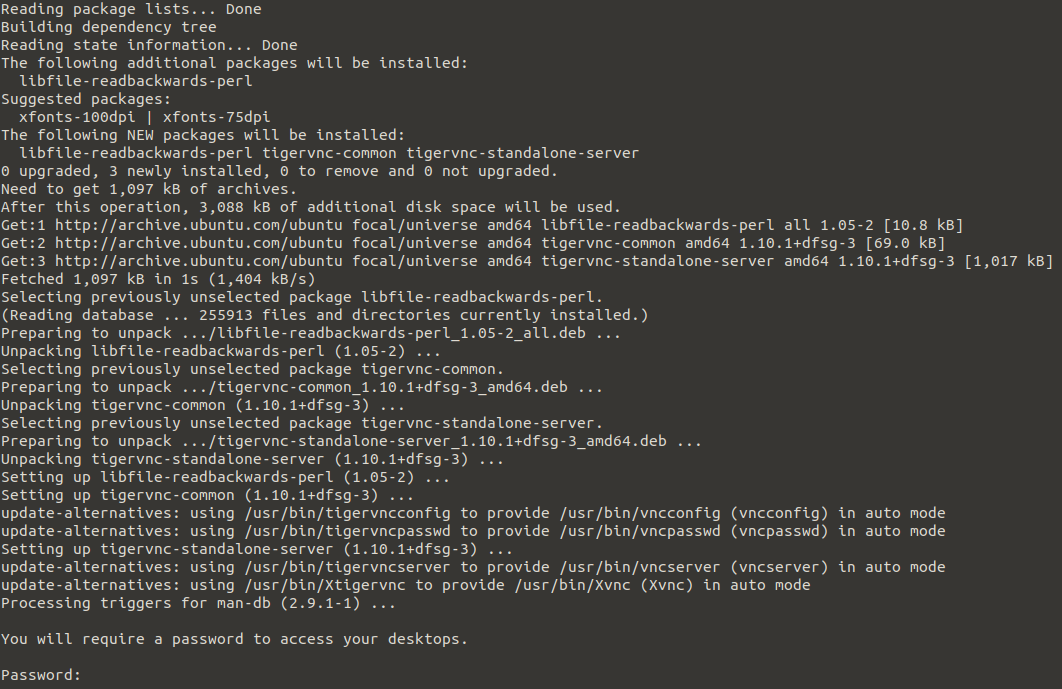Click 'tigervnc-common' in the NEW packages list
Image resolution: width=1062 pixels, height=689 pixels.
[x=329, y=153]
